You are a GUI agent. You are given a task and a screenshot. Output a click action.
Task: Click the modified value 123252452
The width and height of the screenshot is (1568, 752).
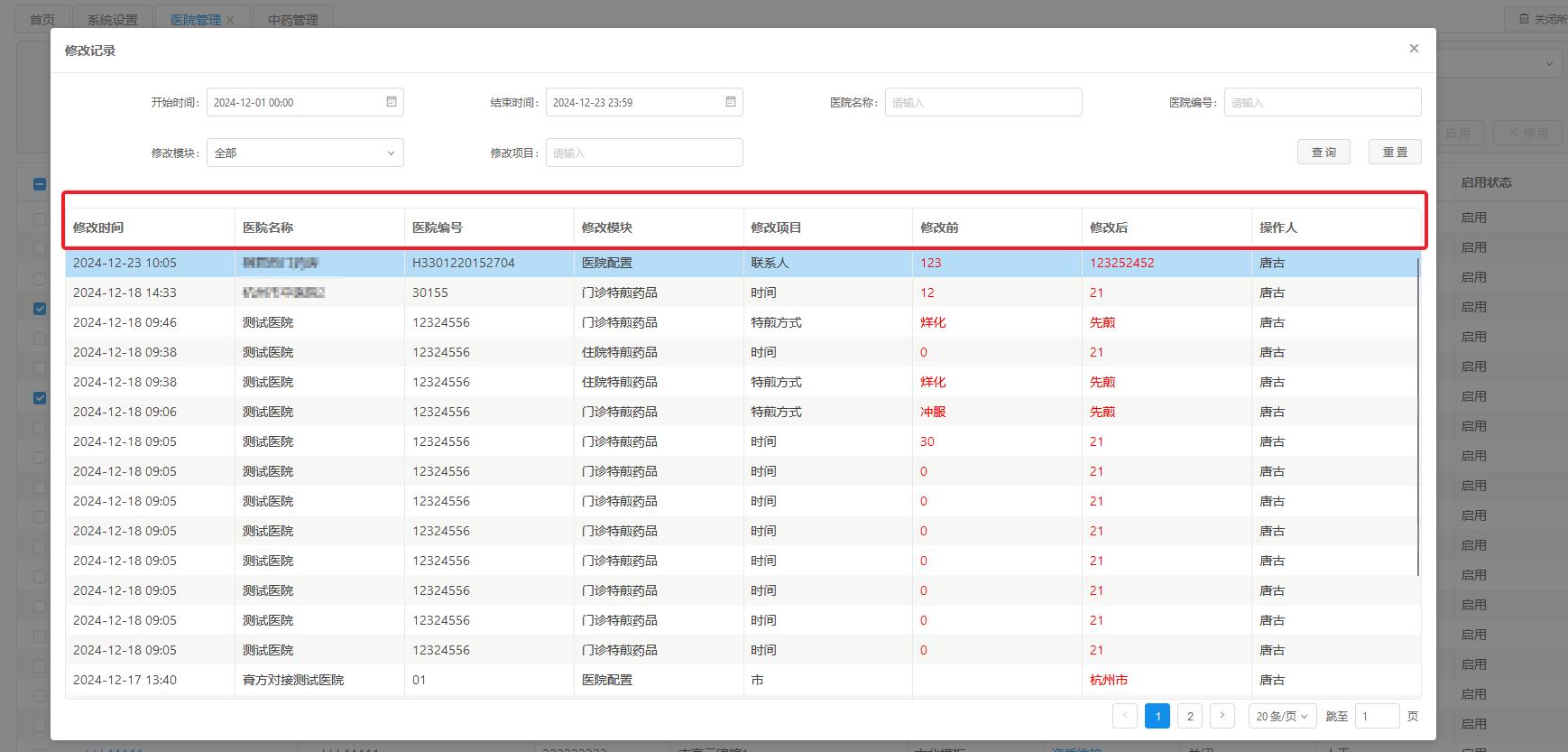tap(1121, 263)
